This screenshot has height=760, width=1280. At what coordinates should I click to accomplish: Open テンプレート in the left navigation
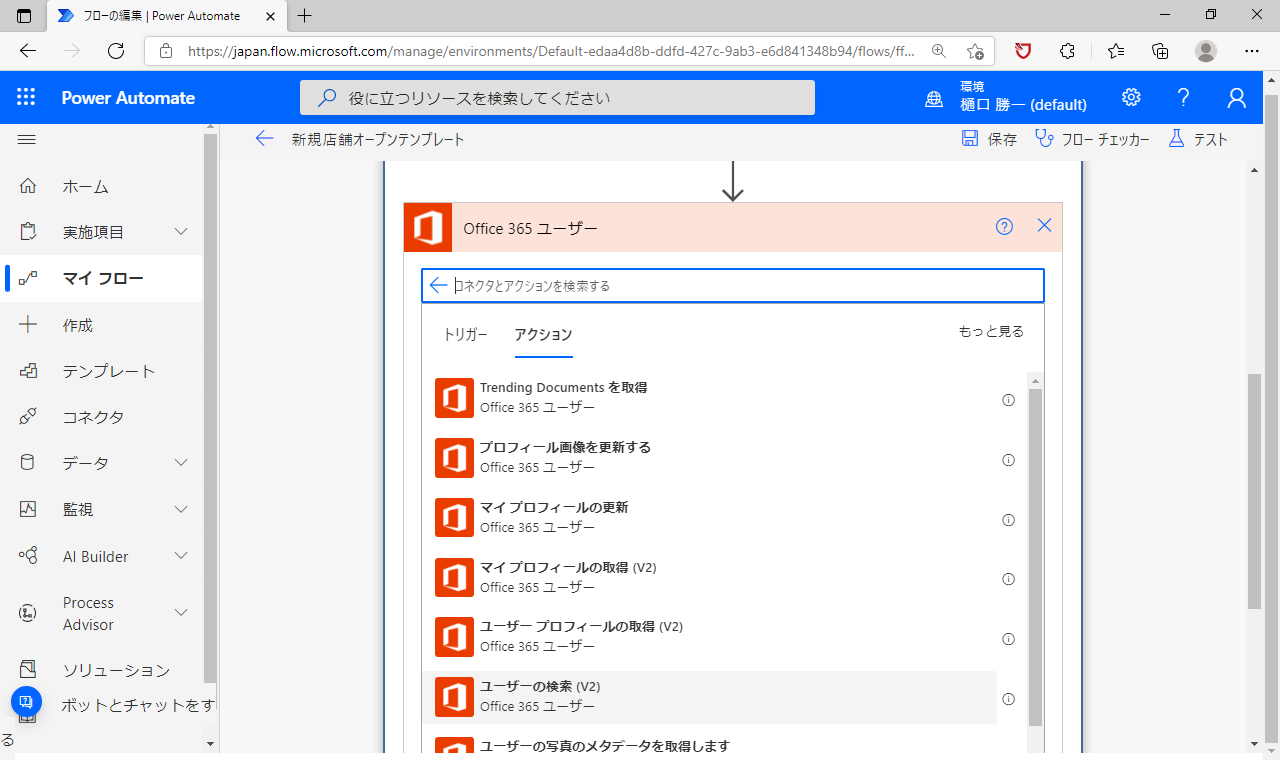click(x=102, y=371)
